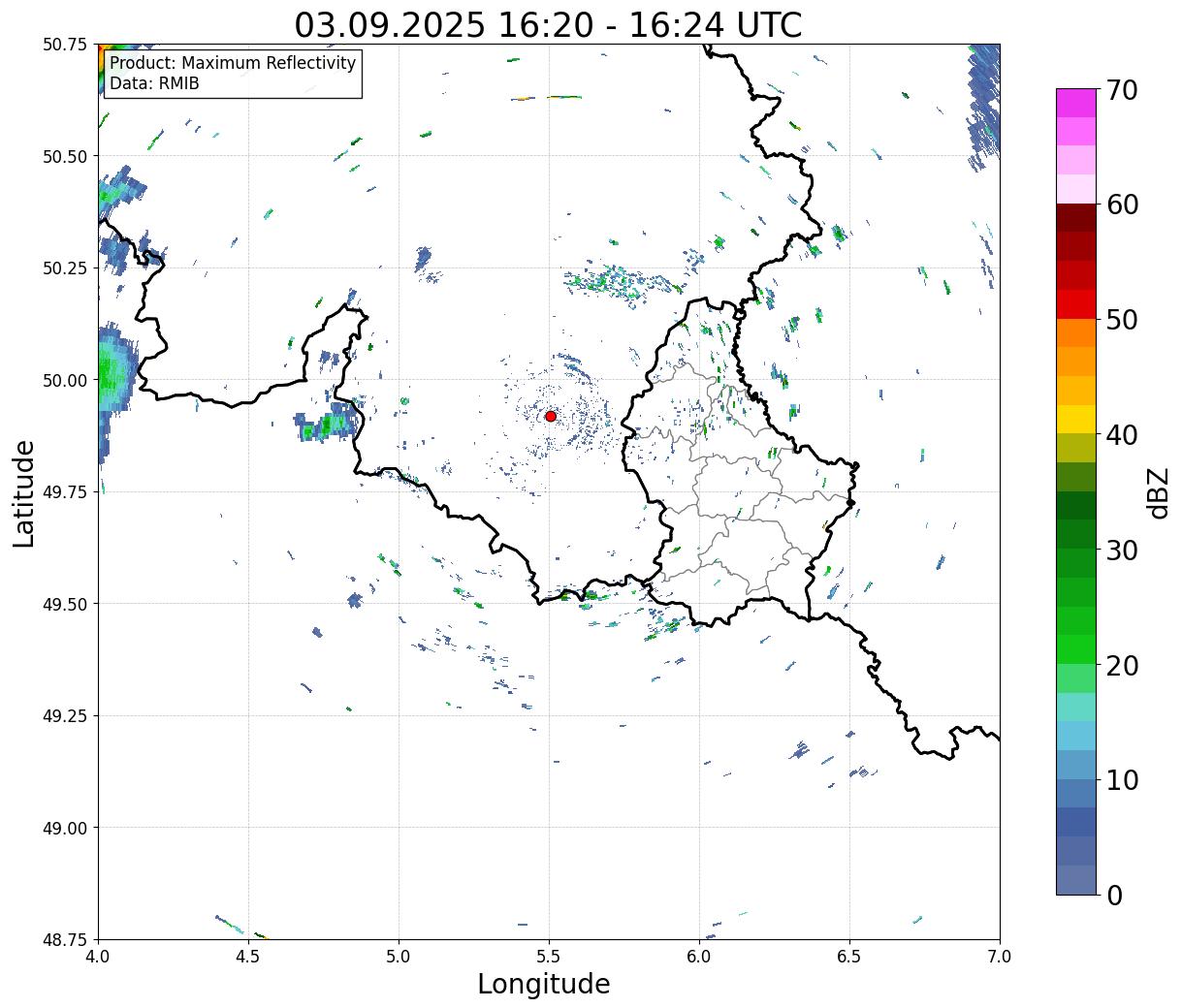Click the red radar location marker

tap(551, 416)
